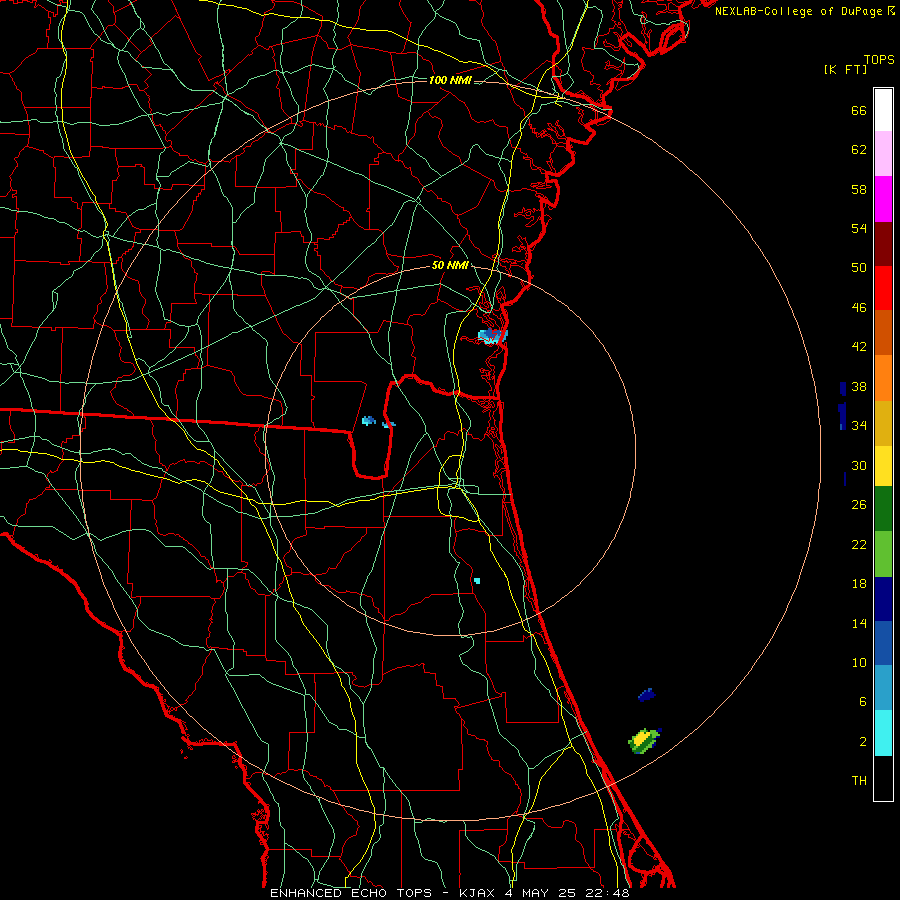This screenshot has width=900, height=900.
Task: Click the legend value "42"
Action: [x=859, y=346]
